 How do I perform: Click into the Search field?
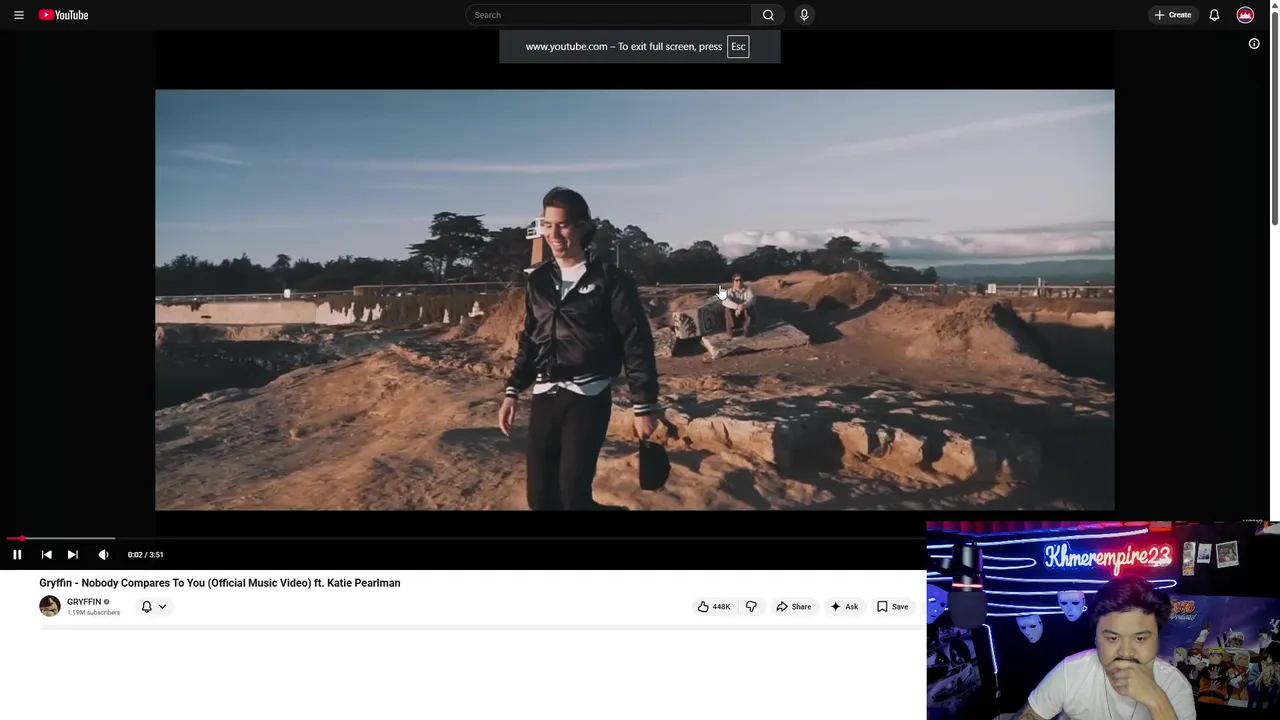coord(608,15)
